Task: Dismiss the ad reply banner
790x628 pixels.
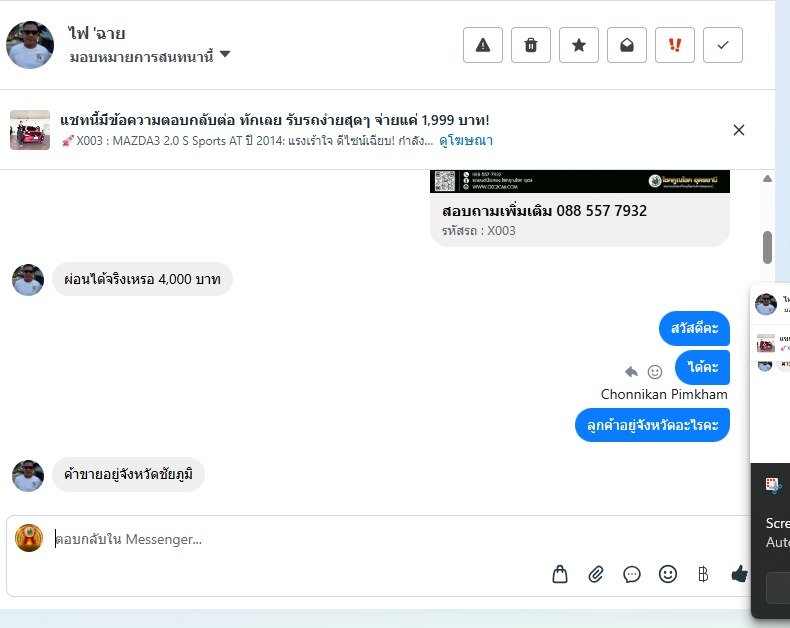Action: pos(739,130)
